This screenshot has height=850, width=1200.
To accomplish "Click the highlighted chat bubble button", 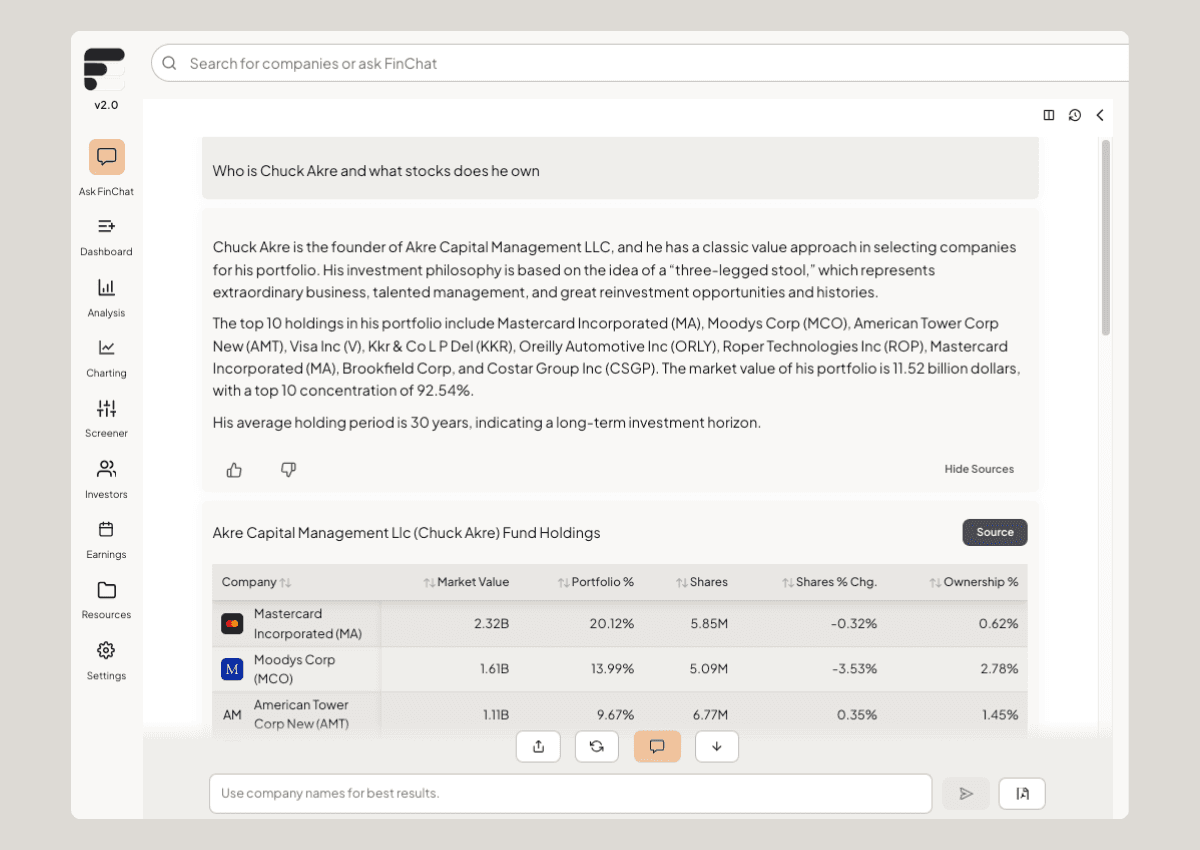I will [657, 746].
